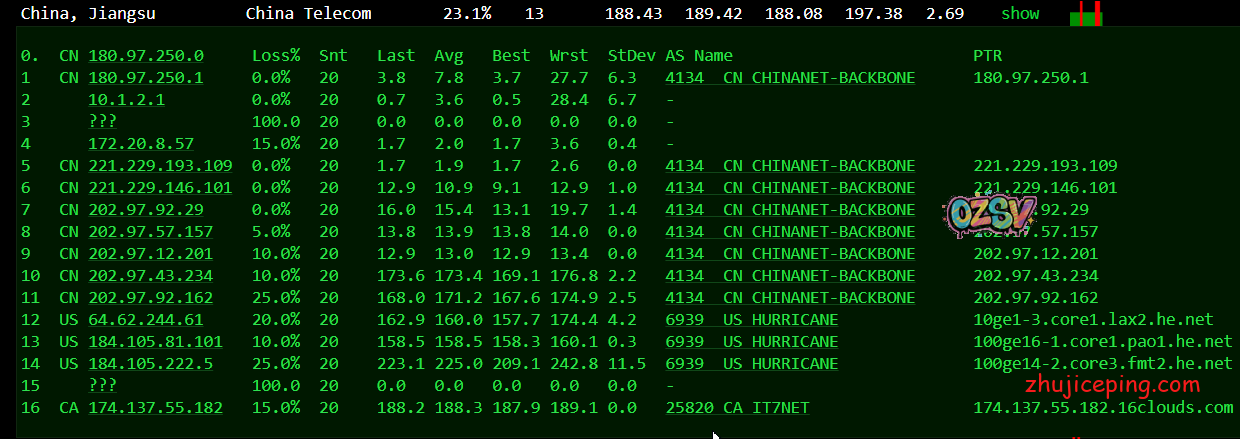Click the green 'show' toggle link
Screen dimensions: 1240x439
pyautogui.click(x=1020, y=14)
